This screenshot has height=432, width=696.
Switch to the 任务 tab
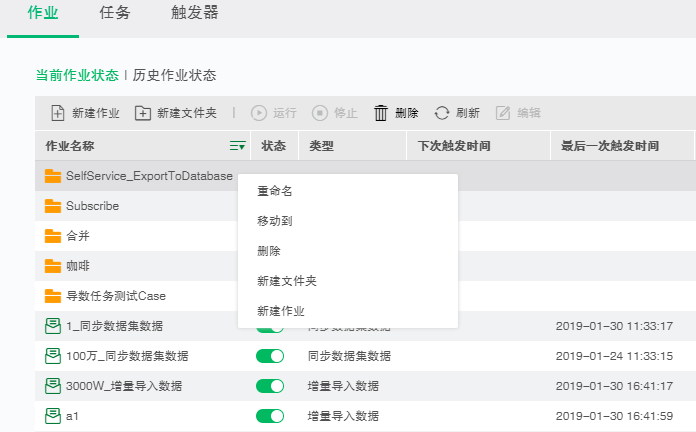pyautogui.click(x=113, y=14)
